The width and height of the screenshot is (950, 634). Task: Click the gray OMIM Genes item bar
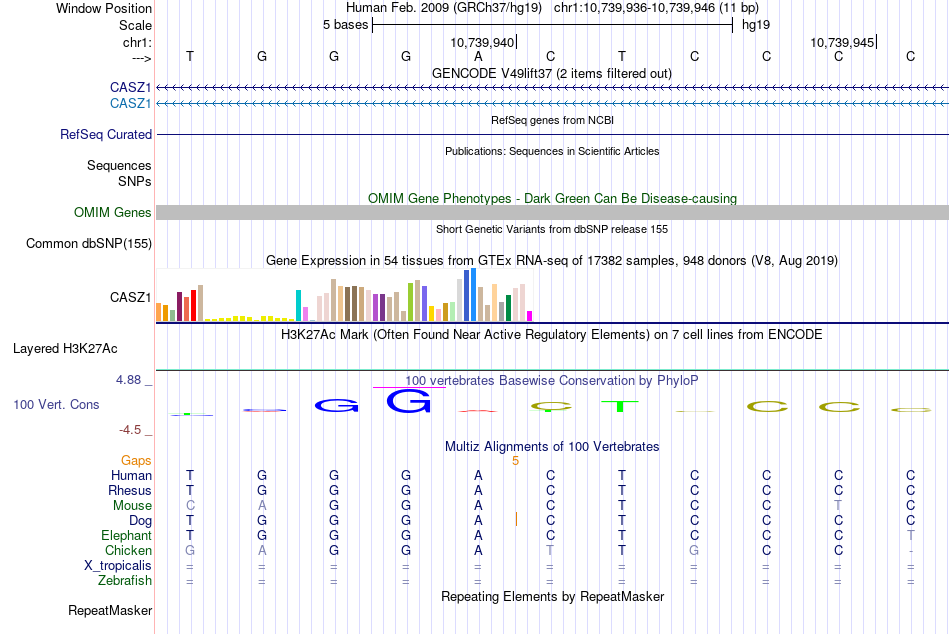point(552,212)
